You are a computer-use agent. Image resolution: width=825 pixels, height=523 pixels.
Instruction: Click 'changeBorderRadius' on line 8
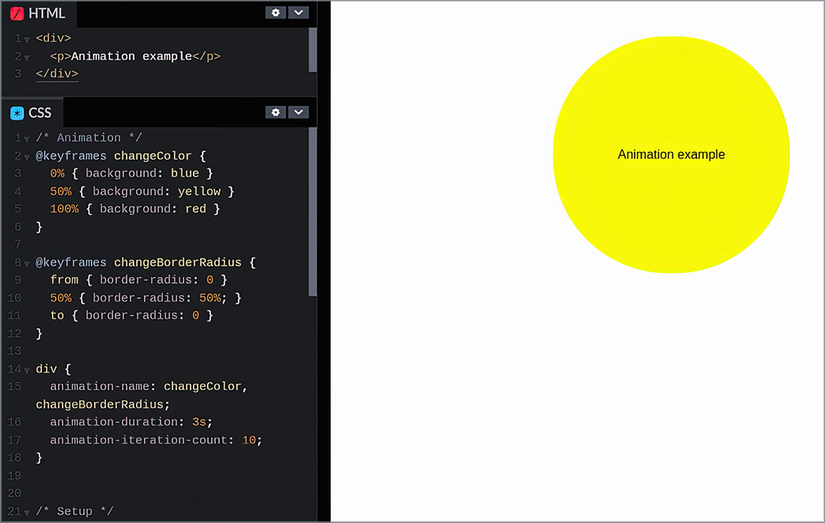coord(178,262)
